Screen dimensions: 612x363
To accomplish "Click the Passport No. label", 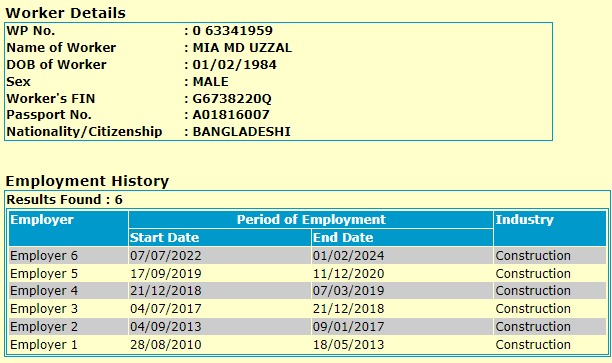I will pos(49,115).
